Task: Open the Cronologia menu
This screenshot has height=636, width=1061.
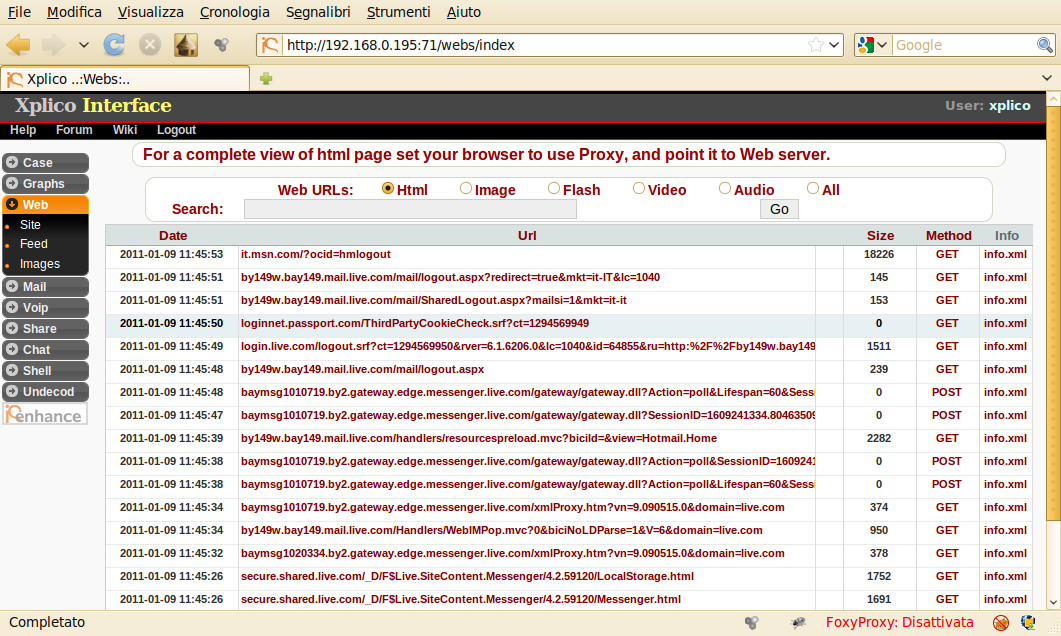Action: click(234, 12)
